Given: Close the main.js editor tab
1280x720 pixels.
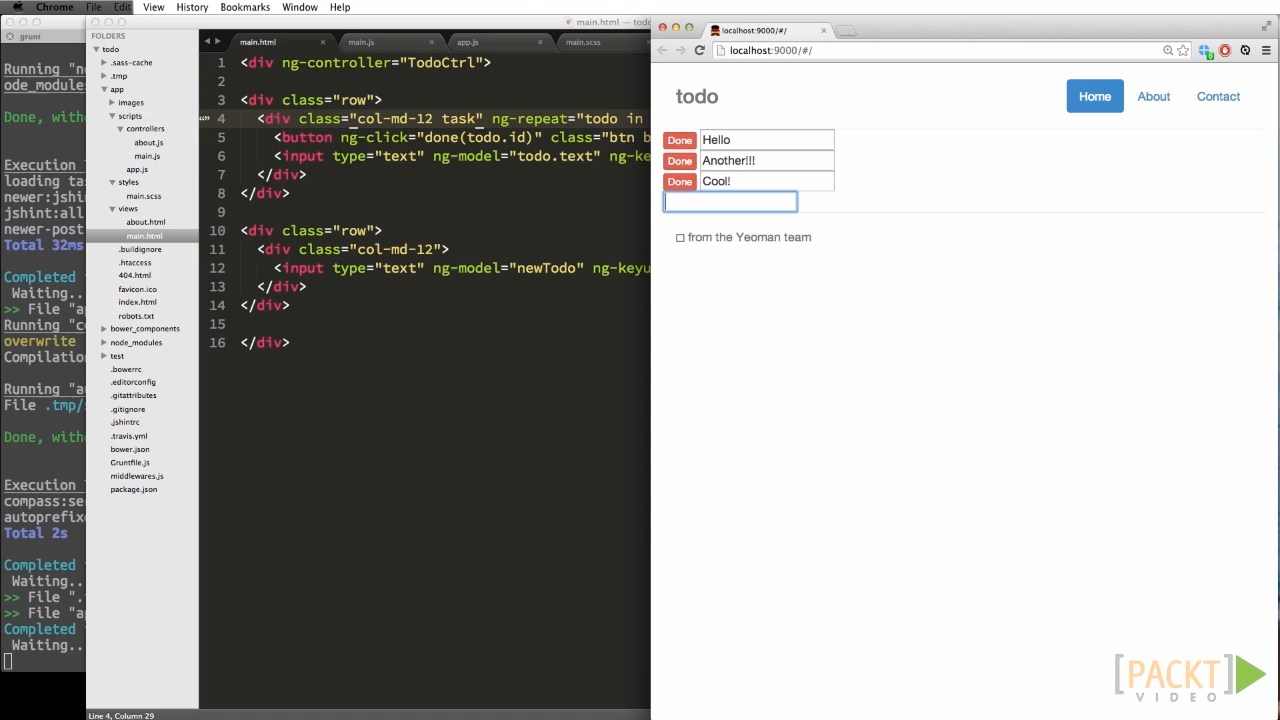Looking at the screenshot, I should pos(432,42).
